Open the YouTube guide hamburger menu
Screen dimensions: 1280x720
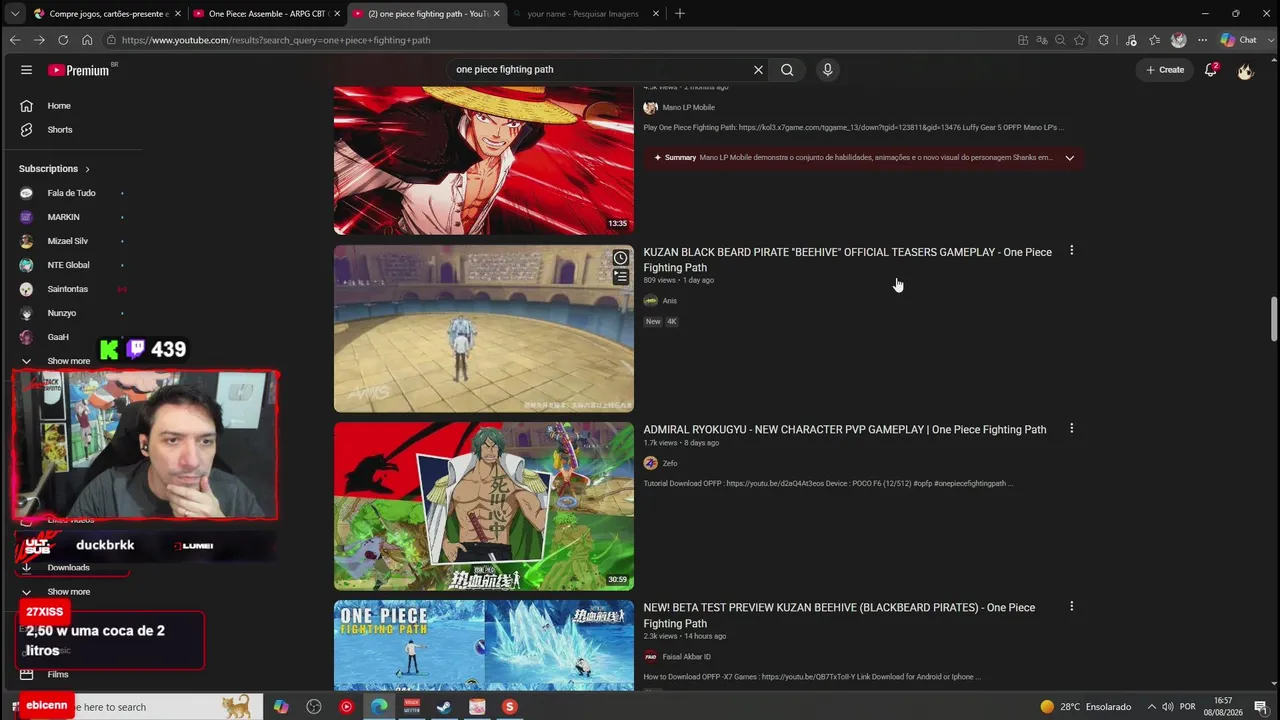[x=26, y=70]
